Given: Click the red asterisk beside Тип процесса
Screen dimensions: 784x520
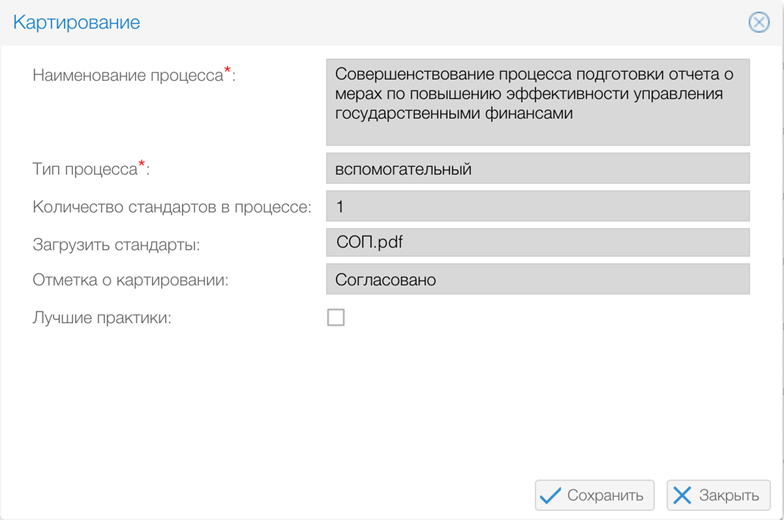Looking at the screenshot, I should coord(142,165).
